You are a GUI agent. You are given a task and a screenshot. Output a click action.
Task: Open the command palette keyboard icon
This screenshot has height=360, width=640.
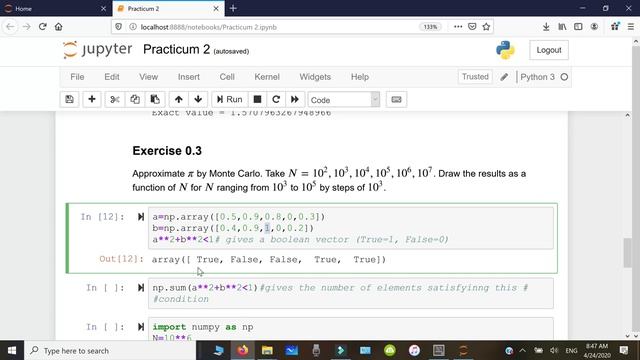point(396,99)
